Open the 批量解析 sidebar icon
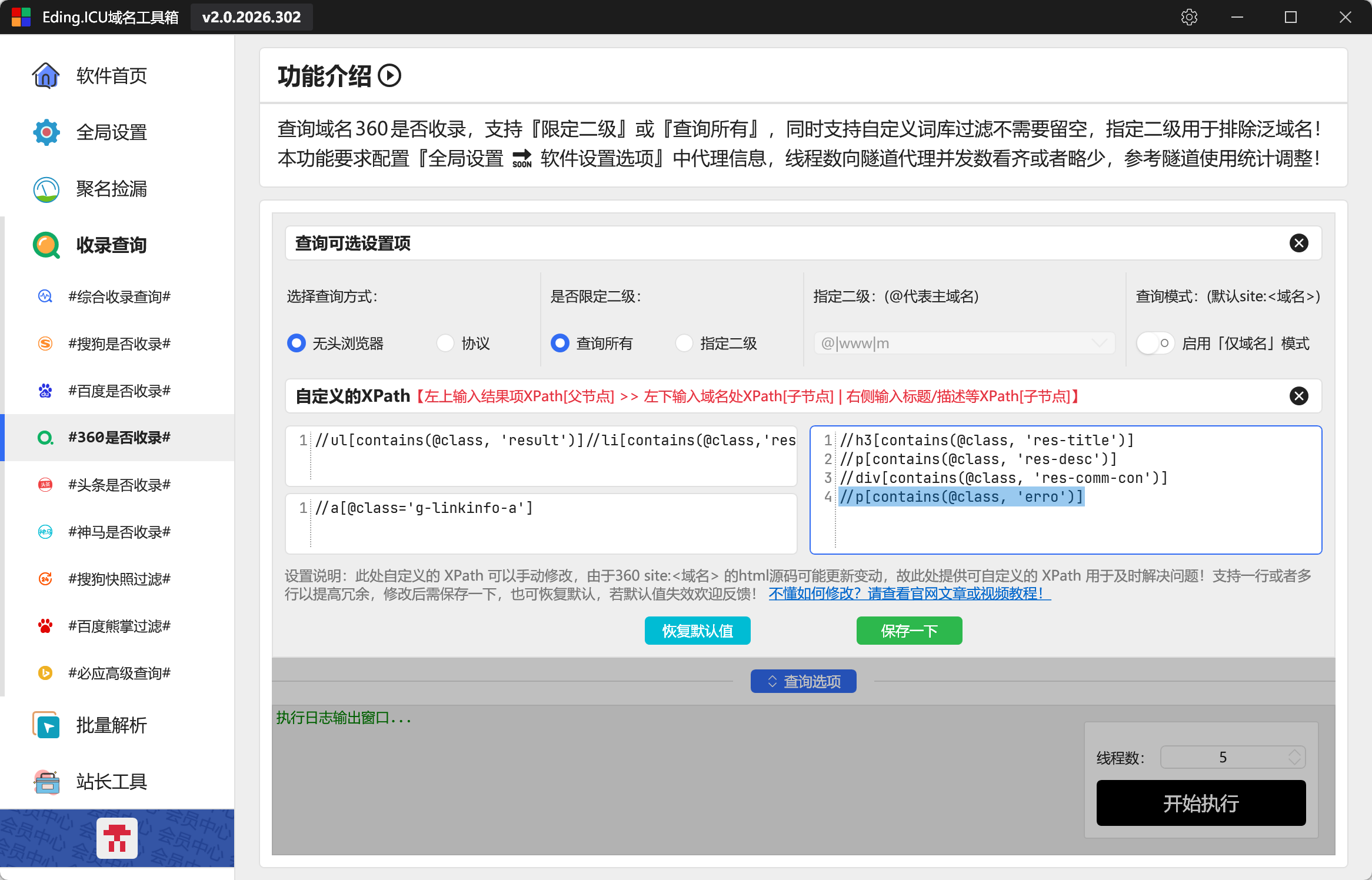The width and height of the screenshot is (1372, 880). click(46, 725)
